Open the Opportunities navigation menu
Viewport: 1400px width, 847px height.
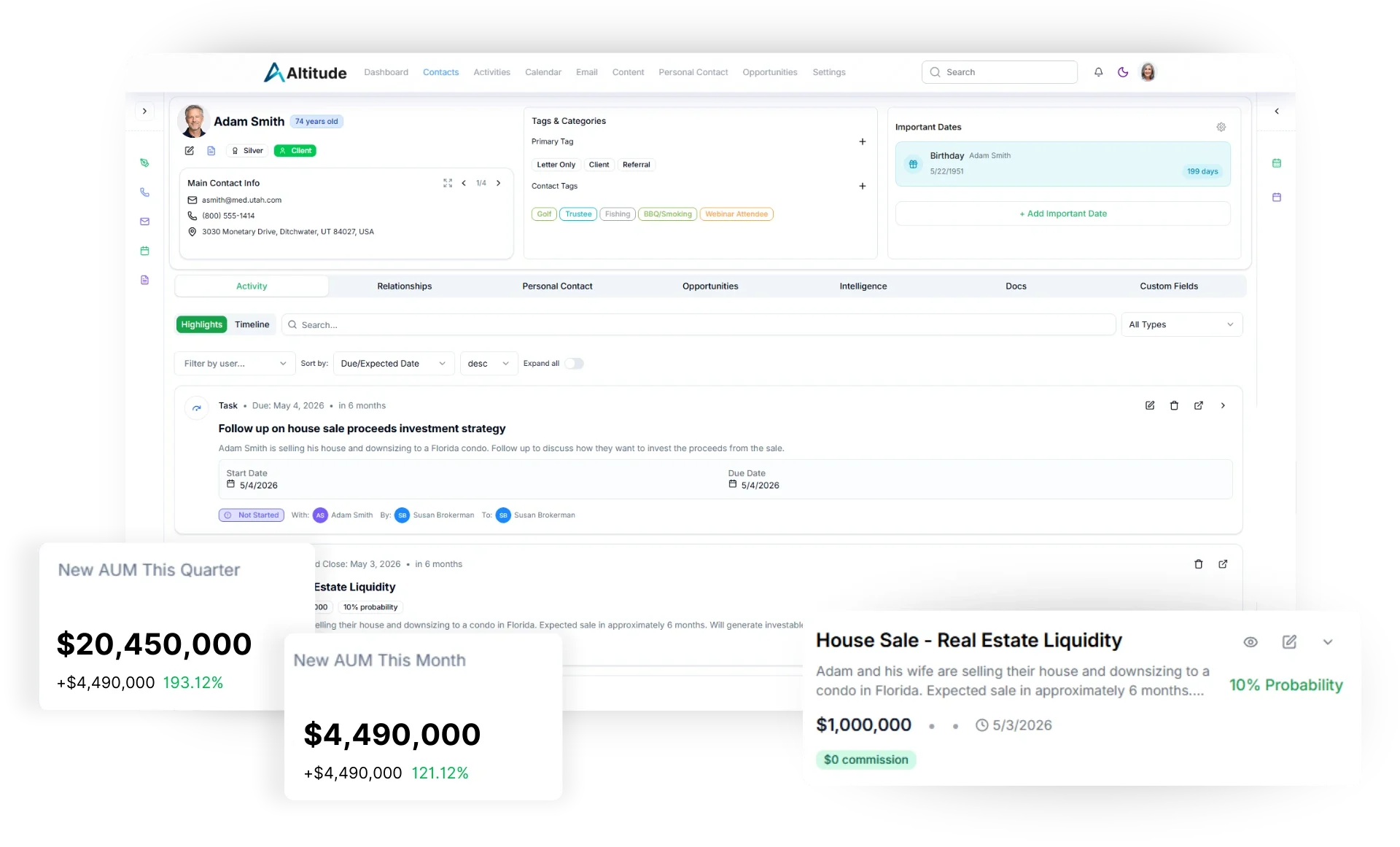(x=770, y=72)
